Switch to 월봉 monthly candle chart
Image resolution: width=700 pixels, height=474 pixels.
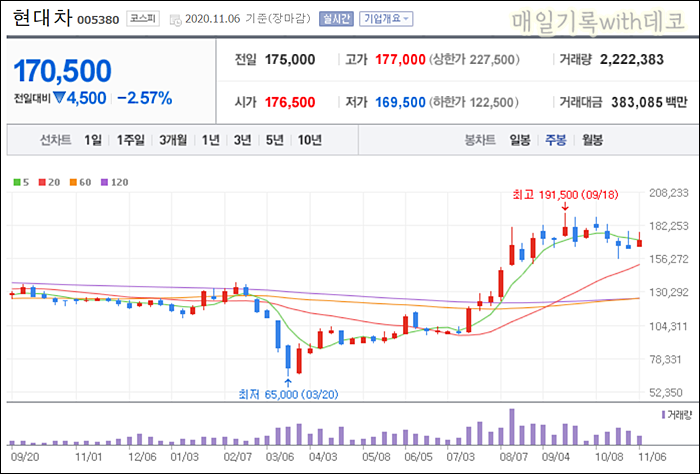592,140
